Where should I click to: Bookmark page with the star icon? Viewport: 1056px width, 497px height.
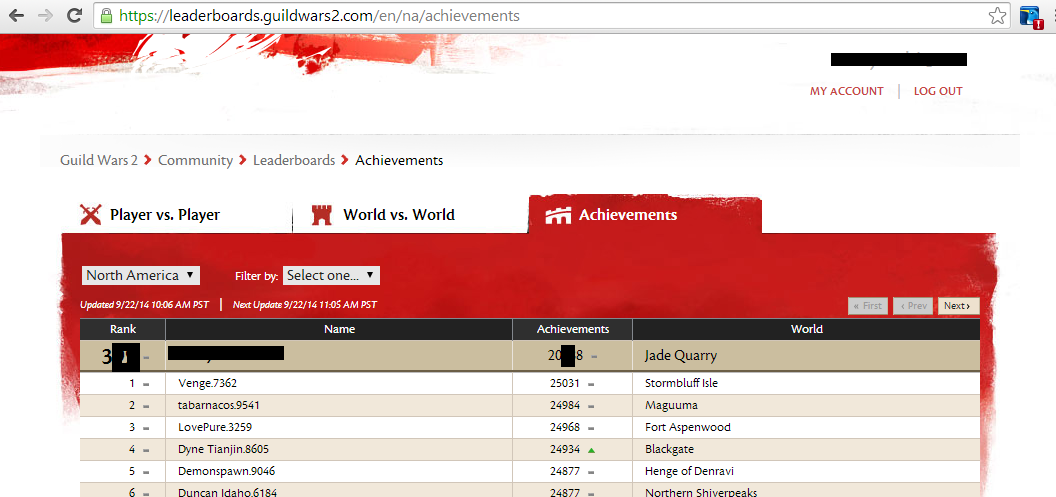997,16
